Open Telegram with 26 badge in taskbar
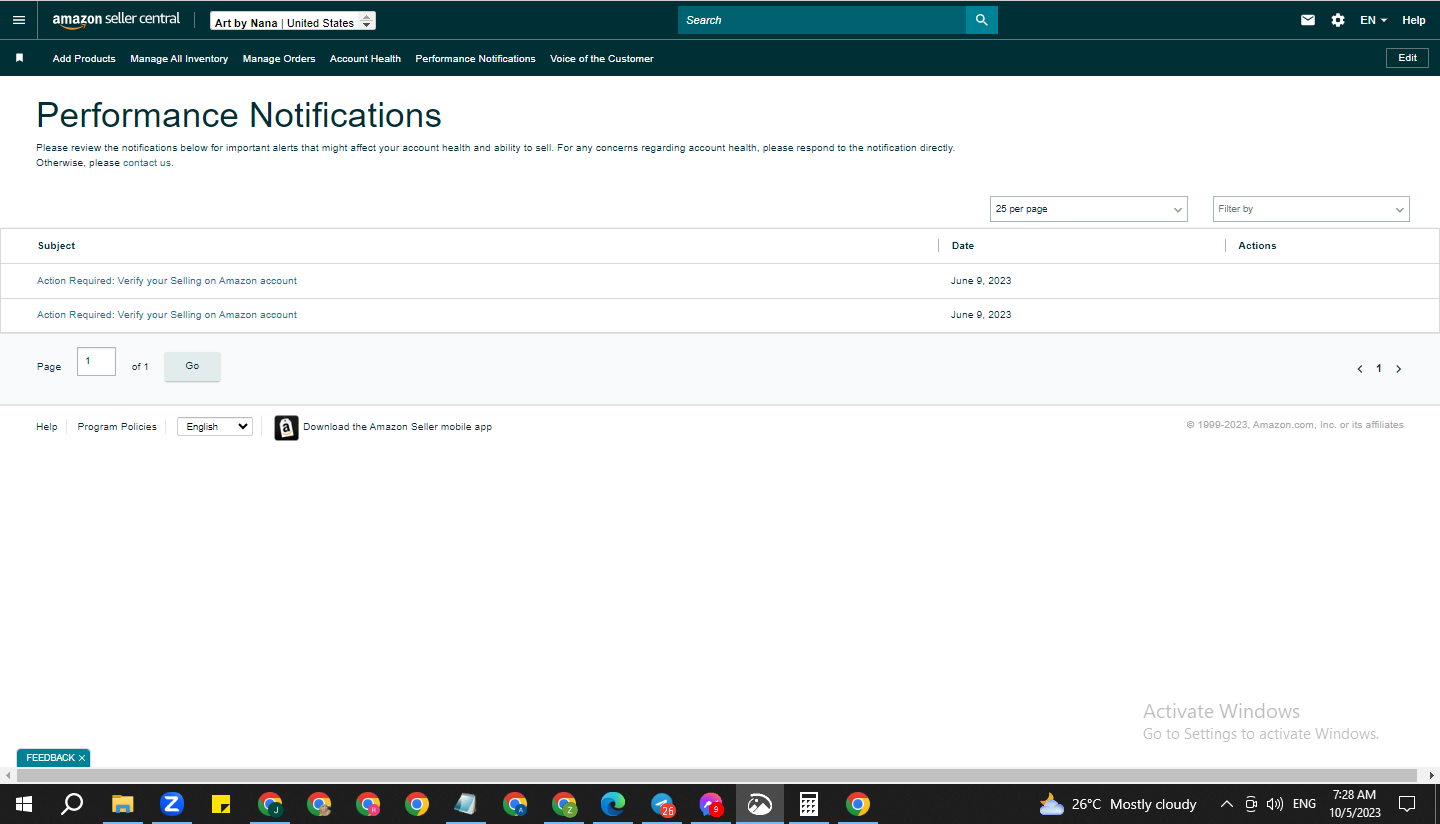The width and height of the screenshot is (1440, 824). [x=662, y=804]
